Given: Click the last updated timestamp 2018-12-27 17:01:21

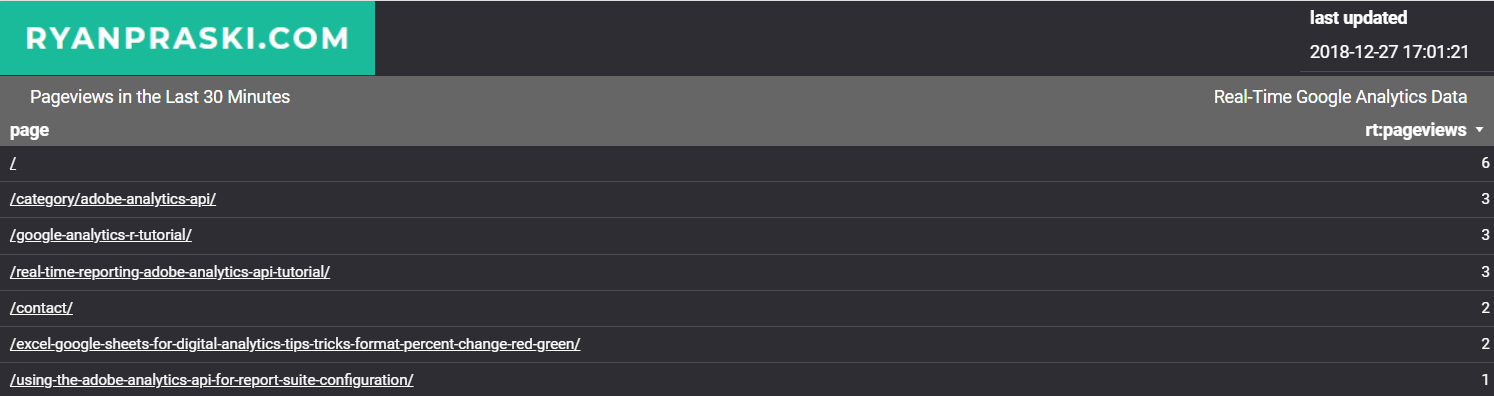Looking at the screenshot, I should (1389, 52).
